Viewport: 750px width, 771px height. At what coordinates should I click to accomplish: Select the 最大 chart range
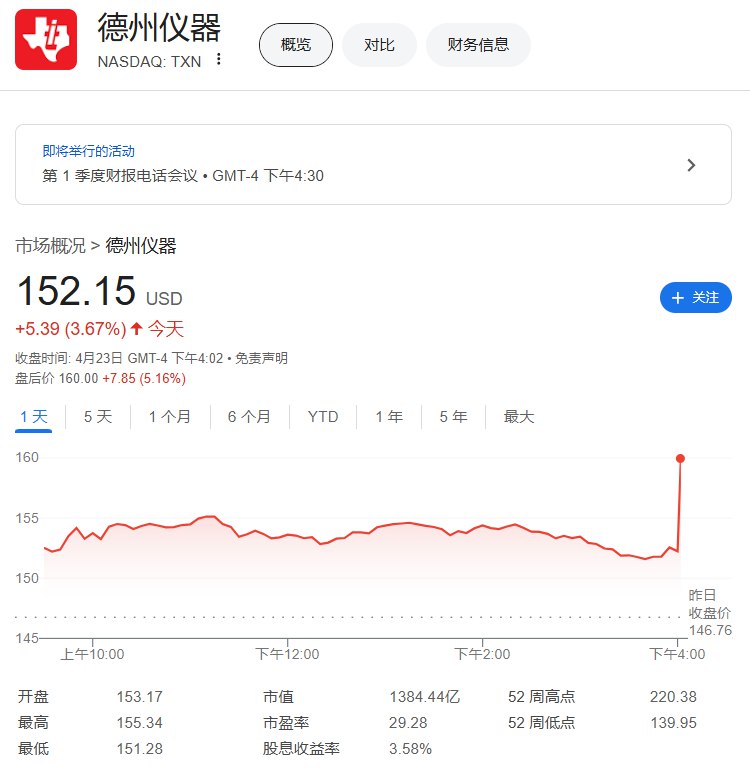click(518, 416)
